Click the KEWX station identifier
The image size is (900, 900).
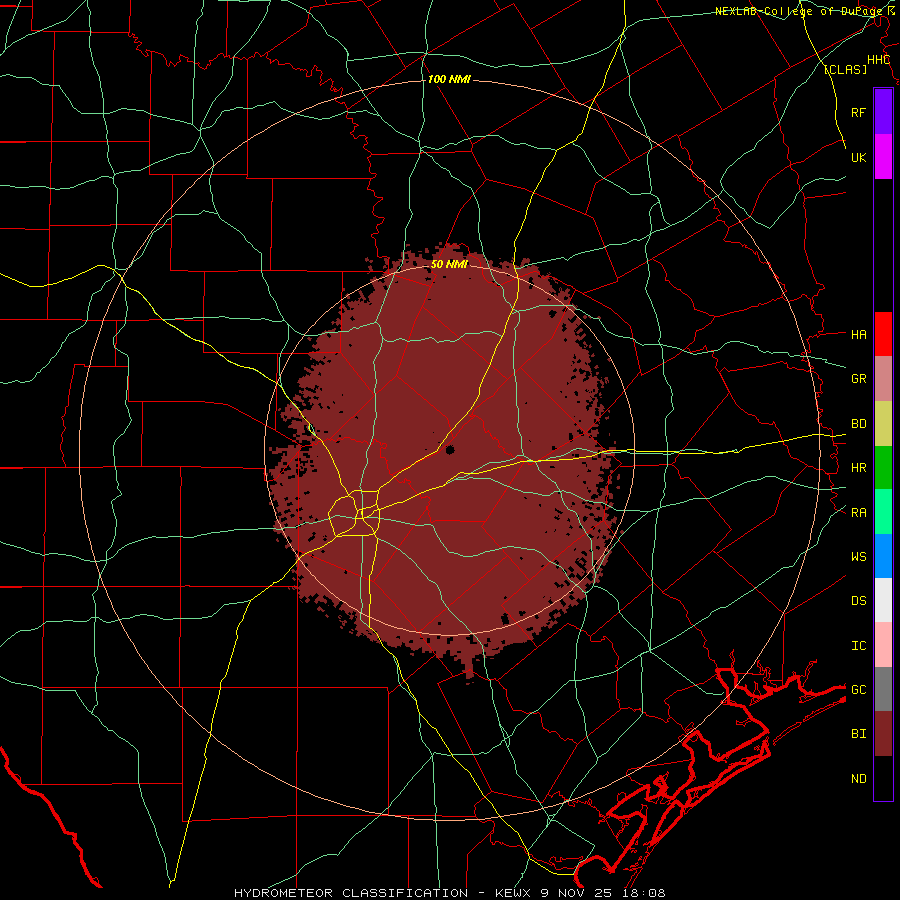514,893
